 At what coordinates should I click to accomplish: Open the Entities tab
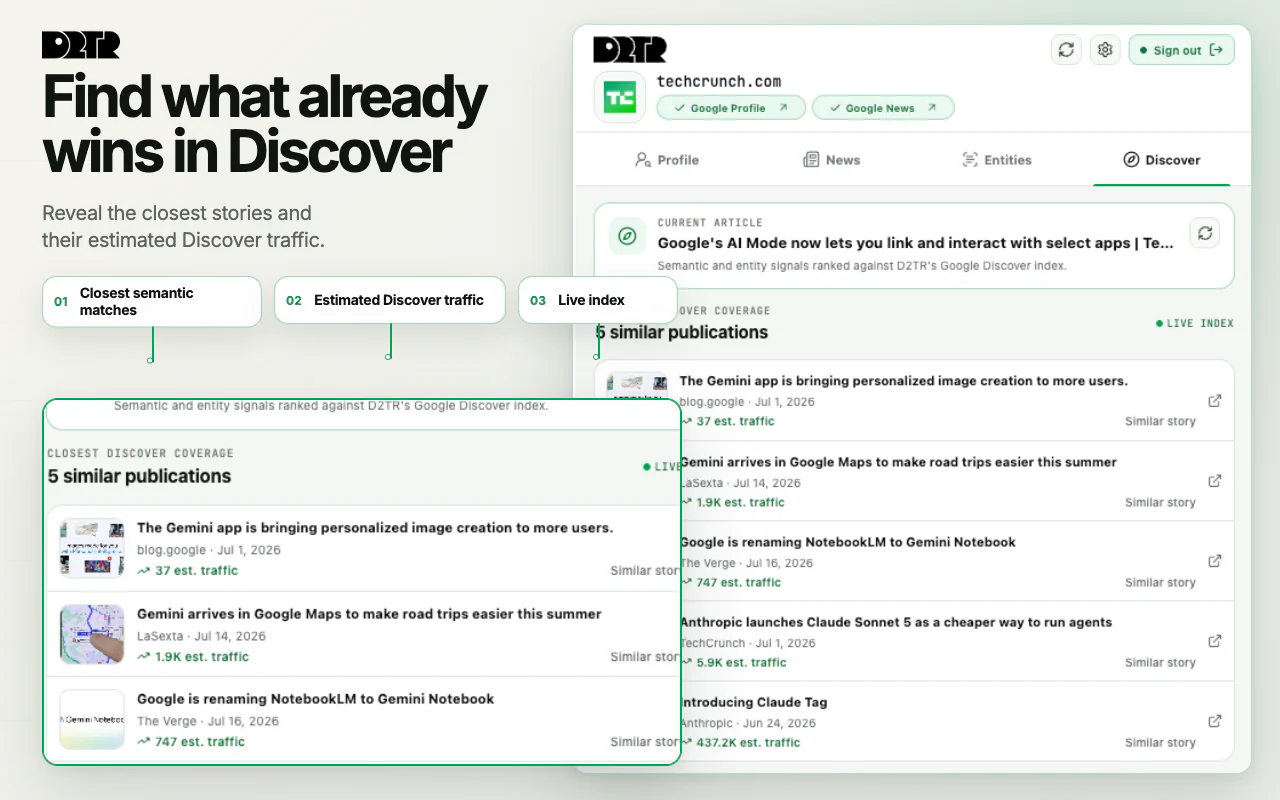click(x=997, y=160)
